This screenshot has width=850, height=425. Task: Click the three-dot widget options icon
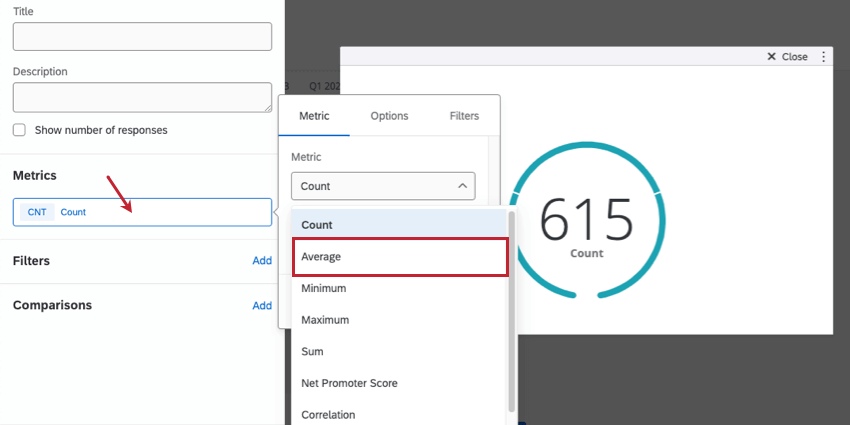coord(824,57)
